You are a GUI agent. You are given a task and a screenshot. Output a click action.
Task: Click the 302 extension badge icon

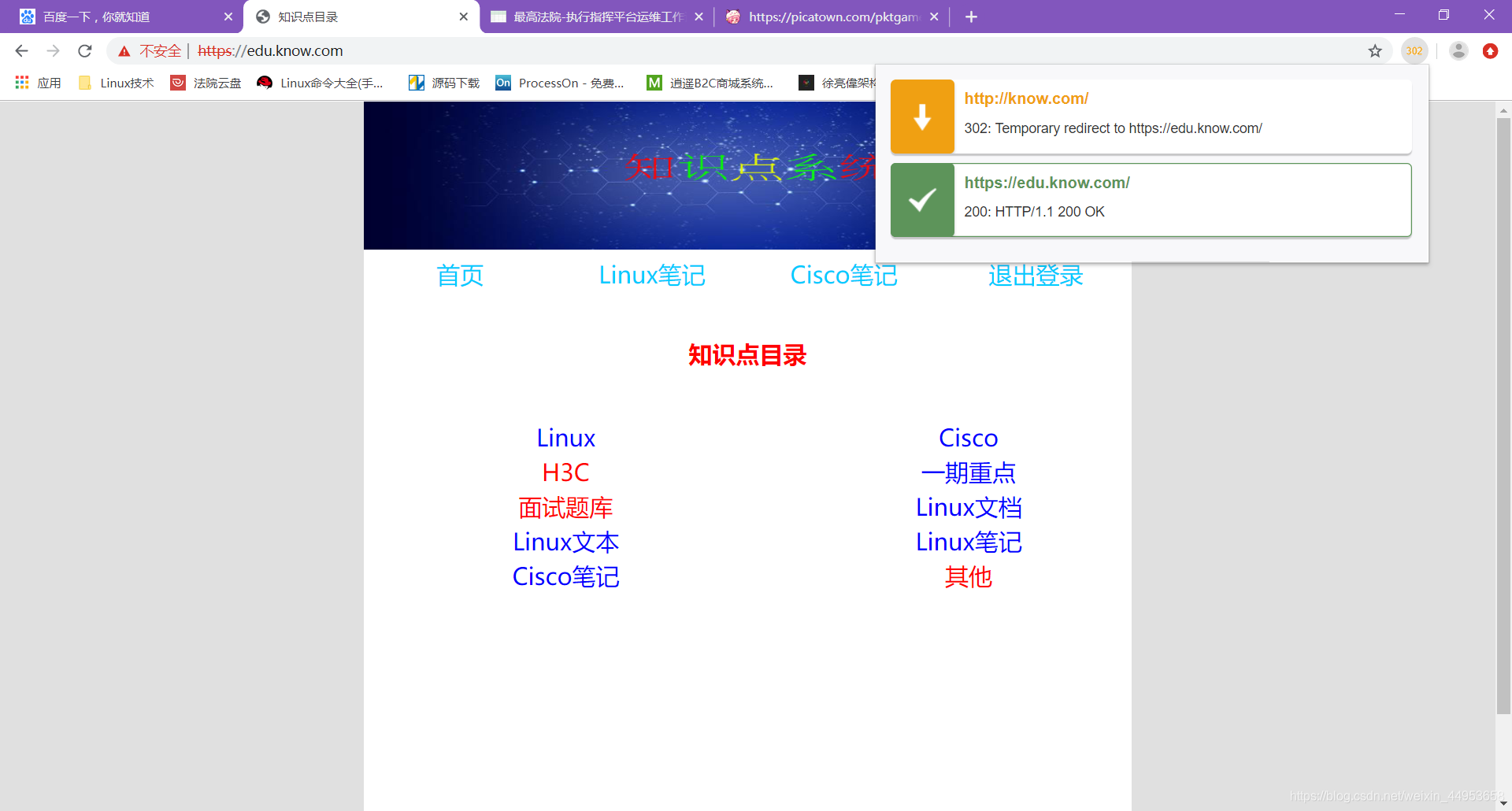pyautogui.click(x=1414, y=50)
